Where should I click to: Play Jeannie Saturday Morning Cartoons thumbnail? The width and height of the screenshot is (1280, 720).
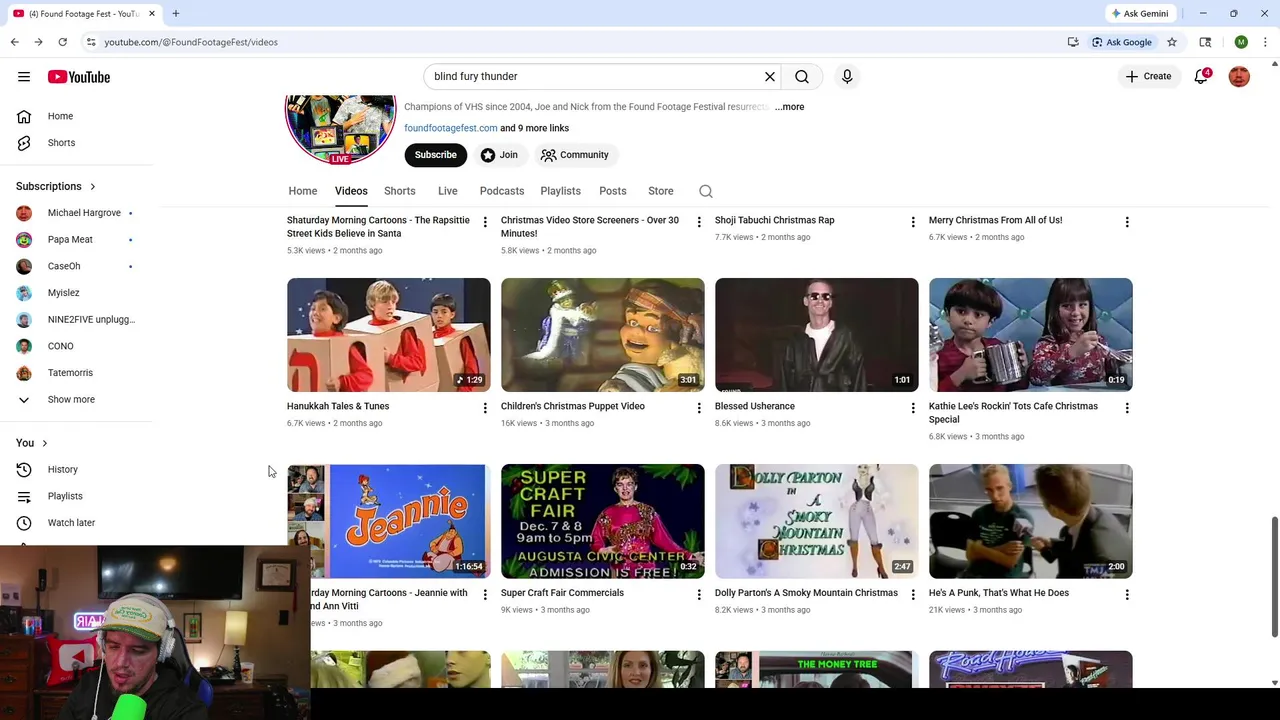[388, 521]
